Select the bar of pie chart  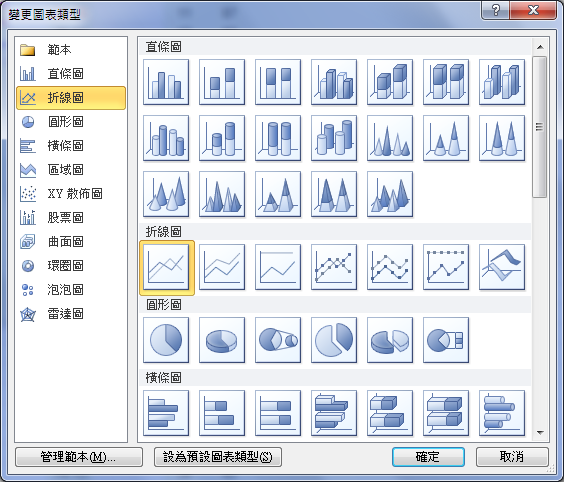446,340
